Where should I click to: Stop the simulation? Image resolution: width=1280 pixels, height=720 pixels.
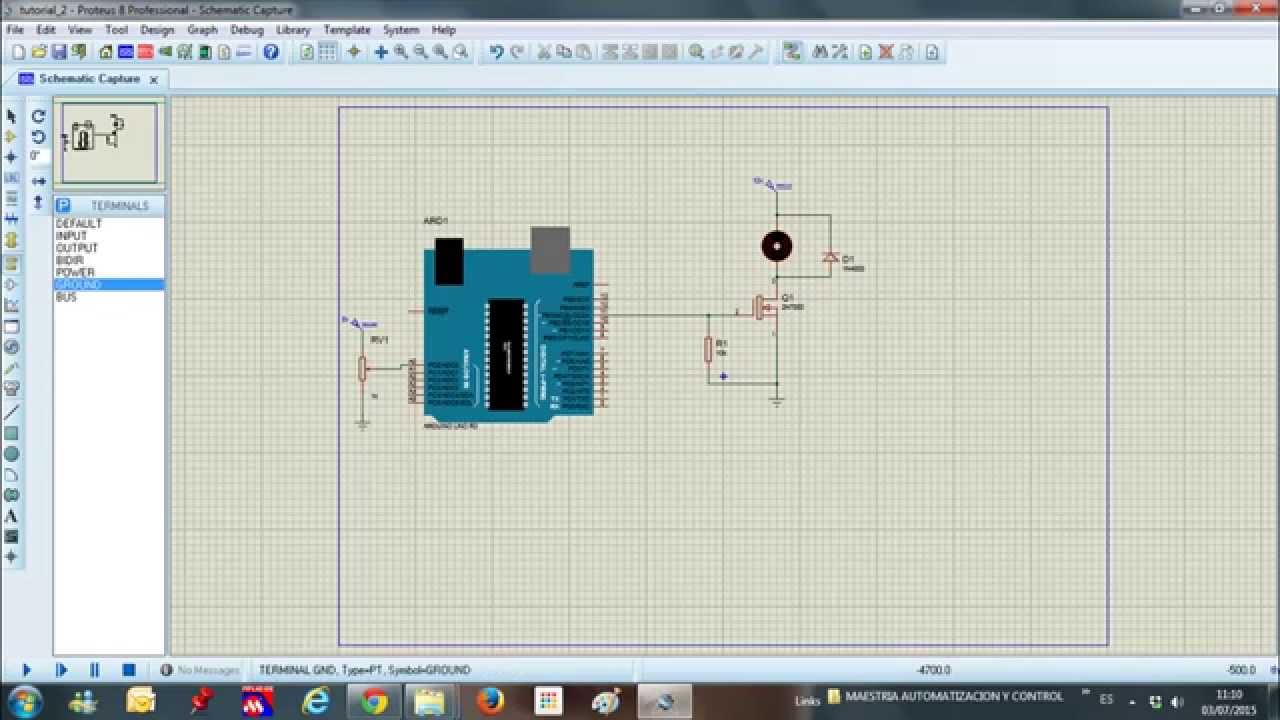[x=129, y=670]
